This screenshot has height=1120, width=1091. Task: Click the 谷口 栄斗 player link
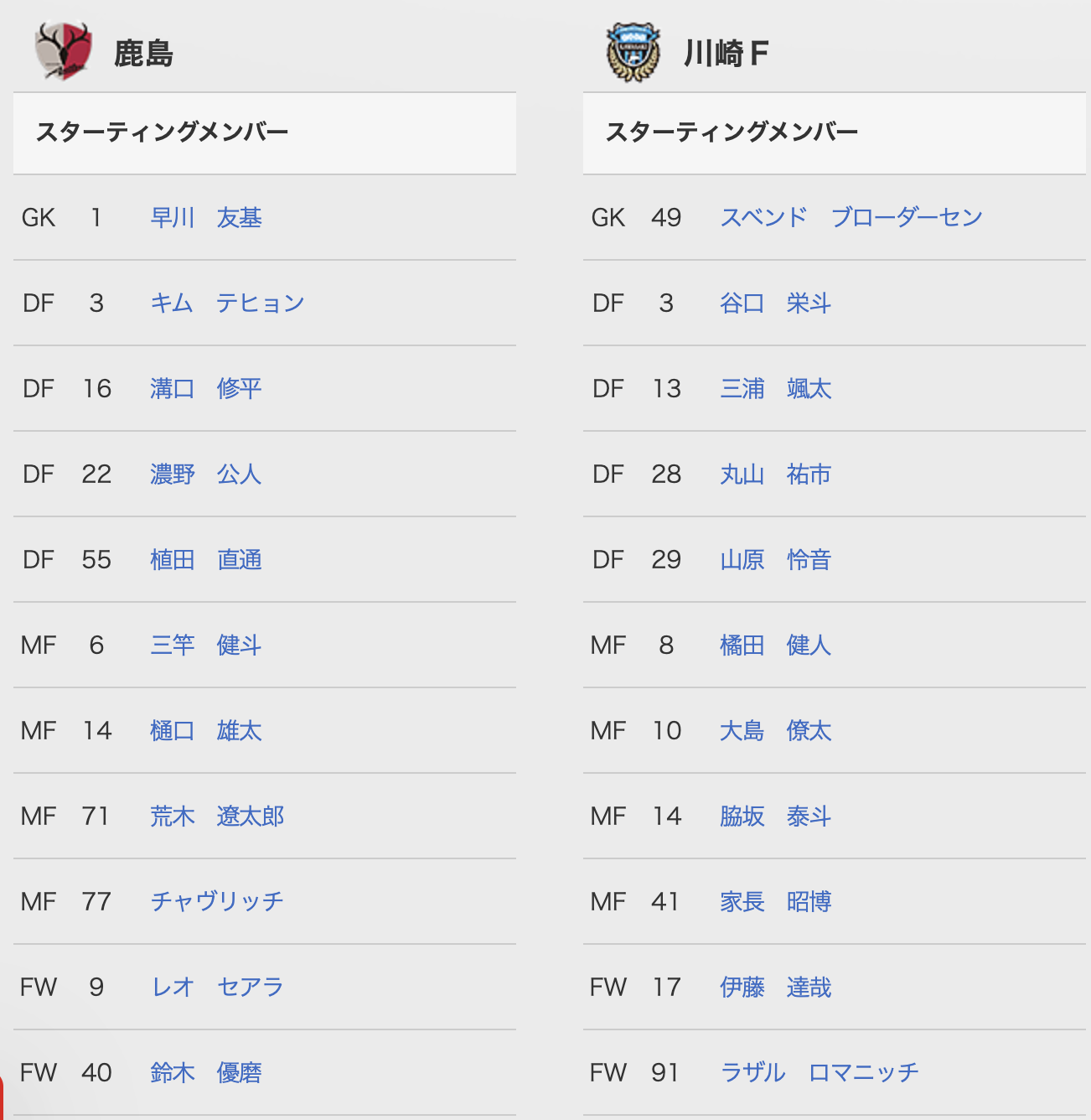coord(776,303)
